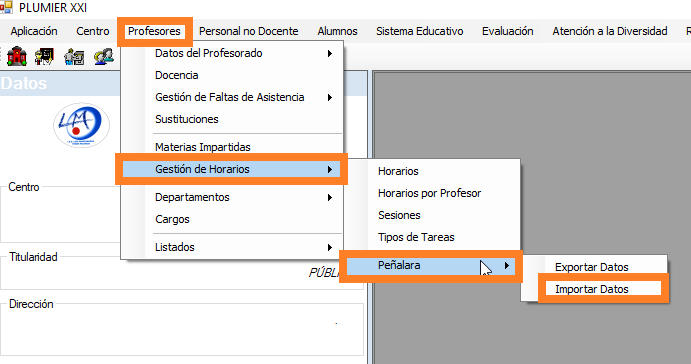Viewport: 691px width, 364px height.
Task: Click the school logo image
Action: 82,125
